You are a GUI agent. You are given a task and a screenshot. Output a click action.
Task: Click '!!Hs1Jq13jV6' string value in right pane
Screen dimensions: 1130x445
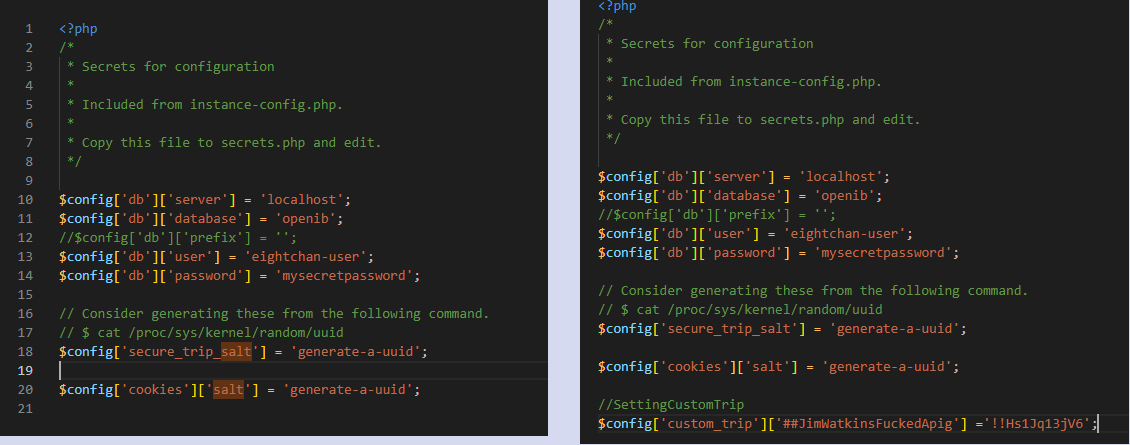point(1038,423)
